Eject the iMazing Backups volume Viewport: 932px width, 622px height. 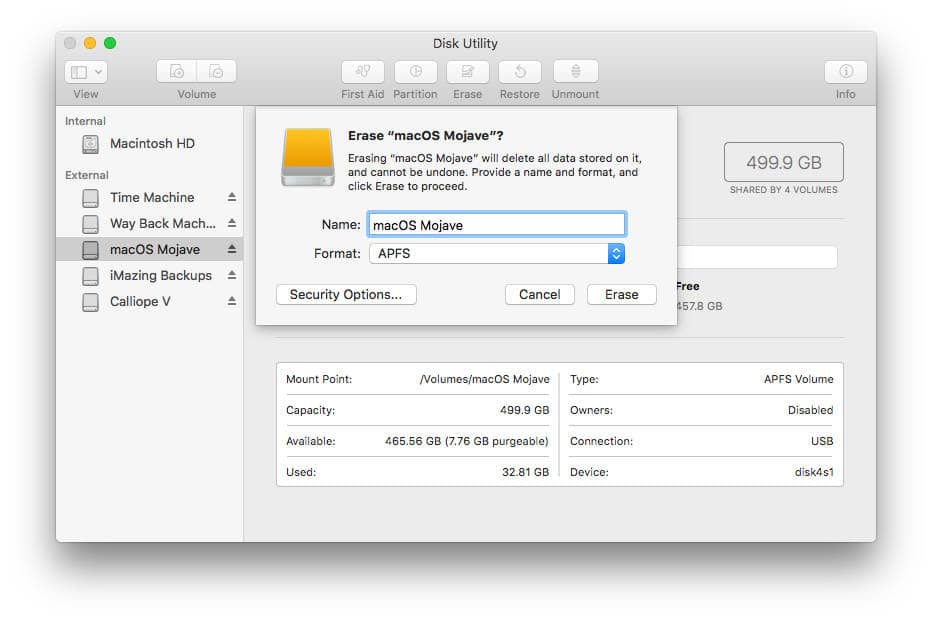click(232, 275)
